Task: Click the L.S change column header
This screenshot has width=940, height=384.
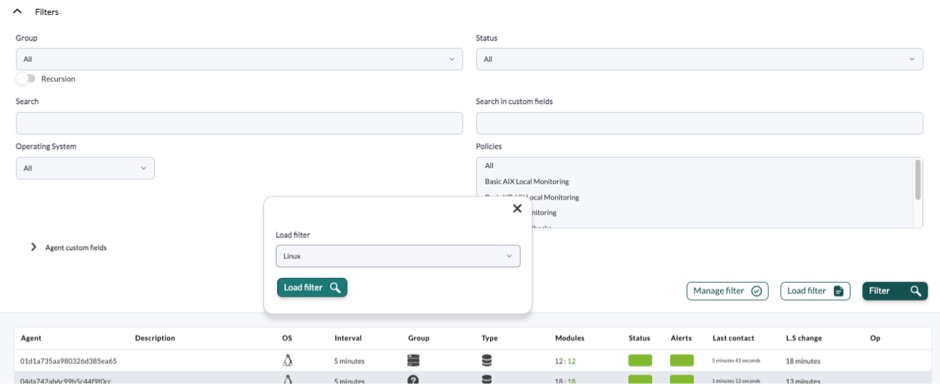Action: click(804, 338)
